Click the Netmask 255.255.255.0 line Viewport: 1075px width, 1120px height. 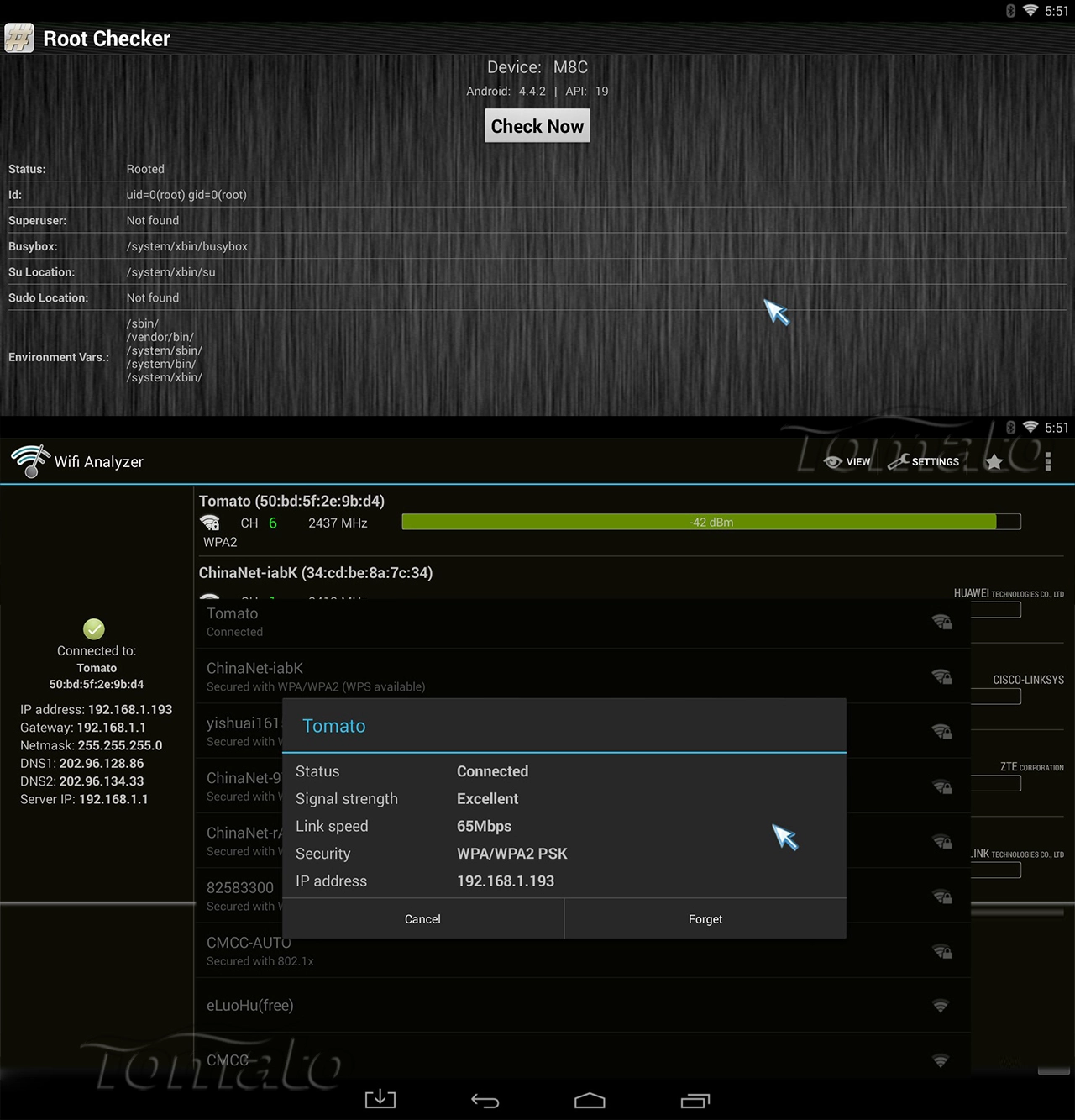[91, 745]
